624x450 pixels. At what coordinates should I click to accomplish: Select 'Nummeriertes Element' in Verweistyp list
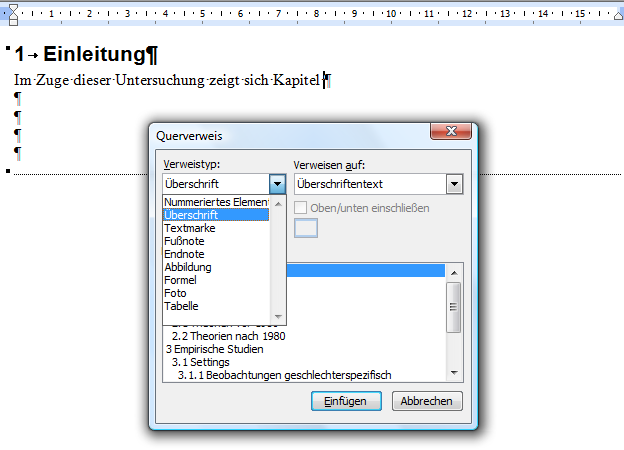click(x=216, y=202)
